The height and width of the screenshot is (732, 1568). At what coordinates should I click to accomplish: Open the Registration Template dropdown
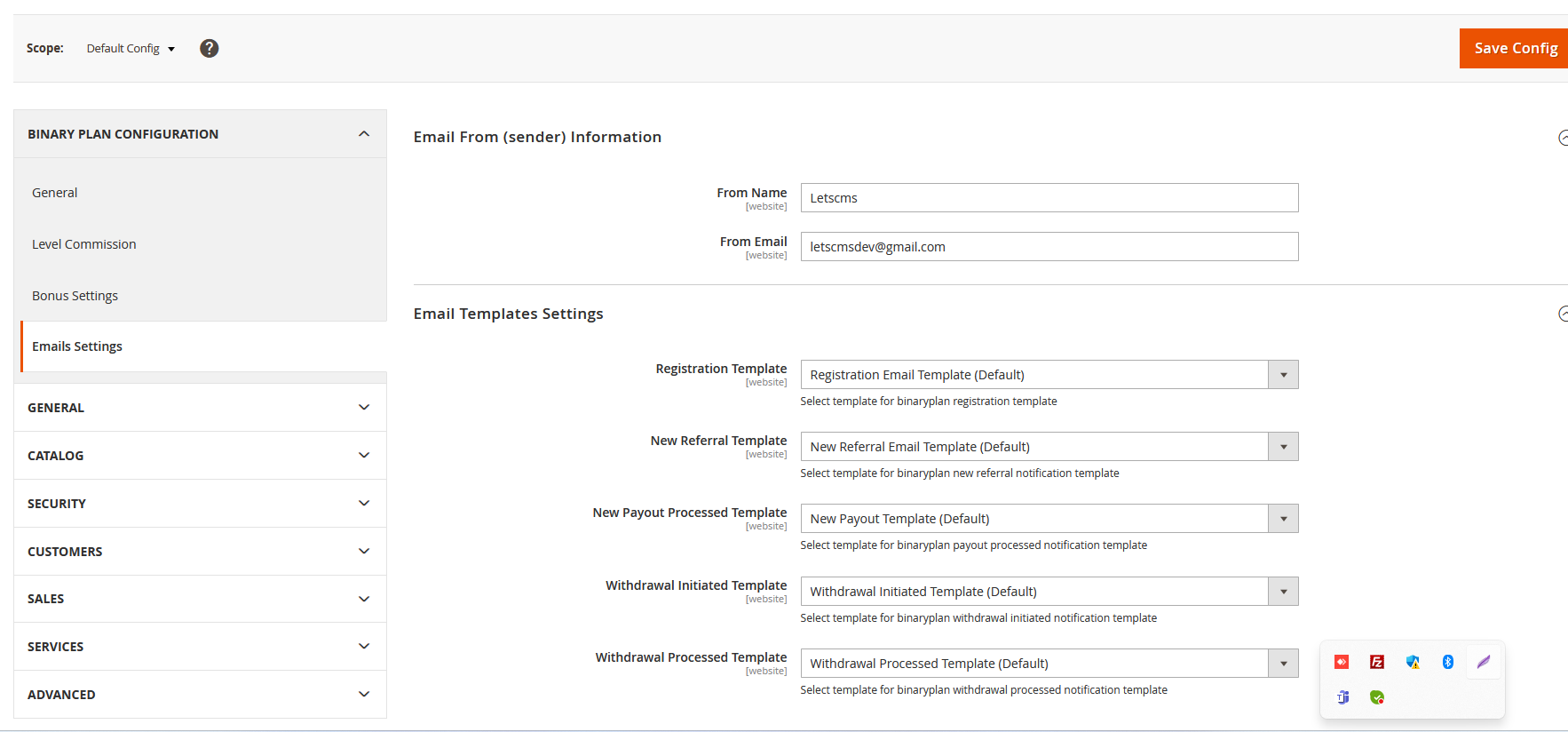click(1049, 375)
